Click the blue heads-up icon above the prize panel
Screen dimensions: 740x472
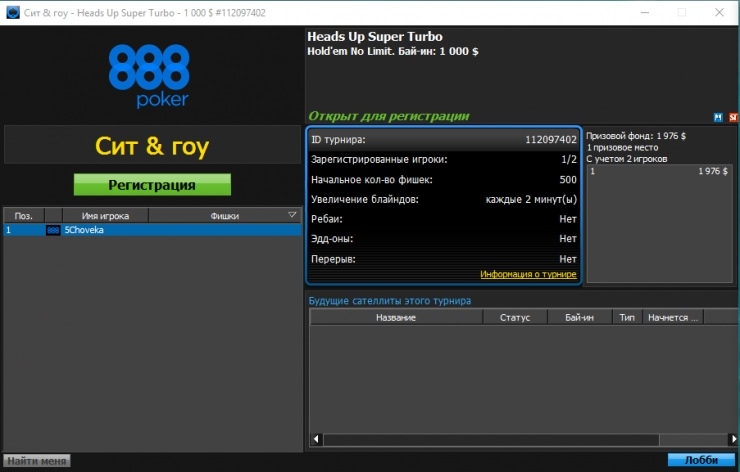[718, 117]
